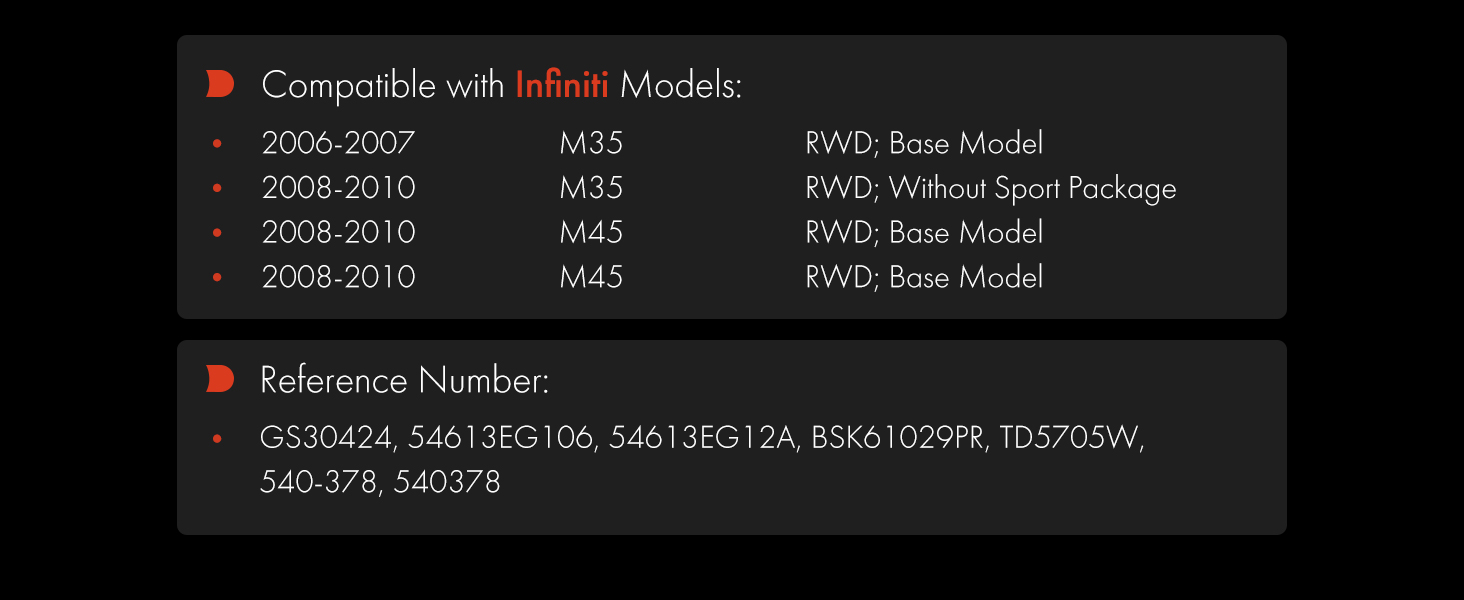Image resolution: width=1464 pixels, height=600 pixels.
Task: Select 'RWD; Without Sport Package' text
Action: [991, 188]
